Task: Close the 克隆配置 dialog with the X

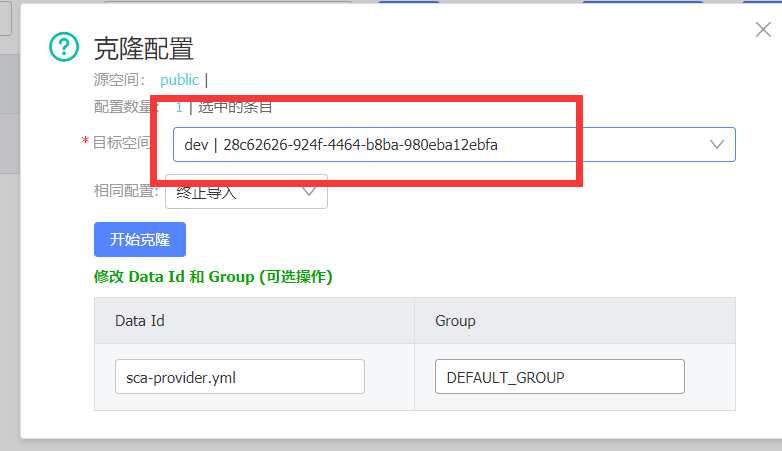Action: pos(763,29)
